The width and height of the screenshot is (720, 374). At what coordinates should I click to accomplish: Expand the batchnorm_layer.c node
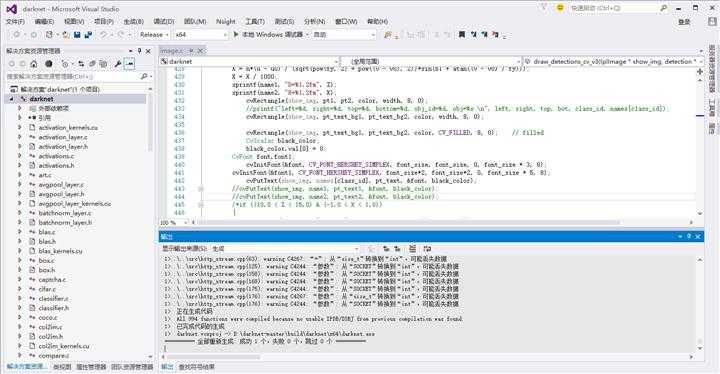(x=20, y=213)
